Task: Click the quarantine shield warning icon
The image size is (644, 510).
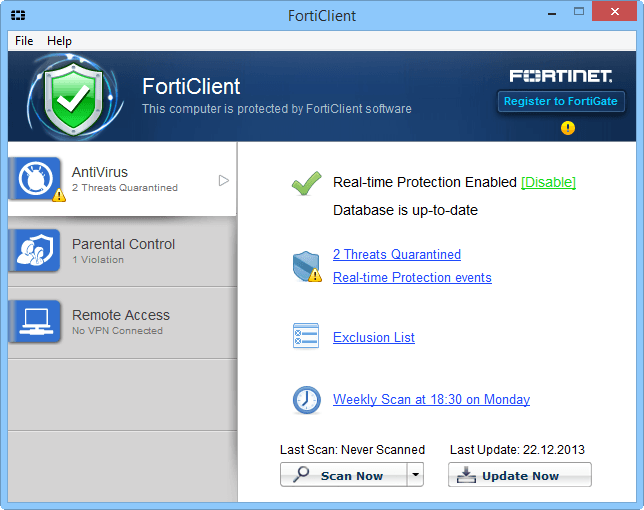Action: click(306, 266)
